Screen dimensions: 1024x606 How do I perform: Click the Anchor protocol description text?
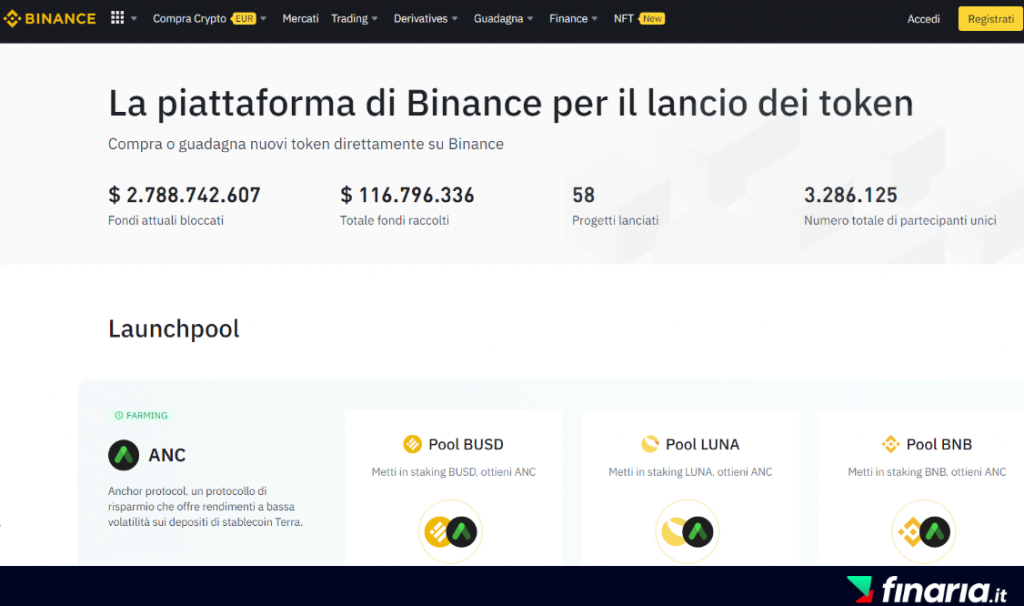tap(205, 506)
